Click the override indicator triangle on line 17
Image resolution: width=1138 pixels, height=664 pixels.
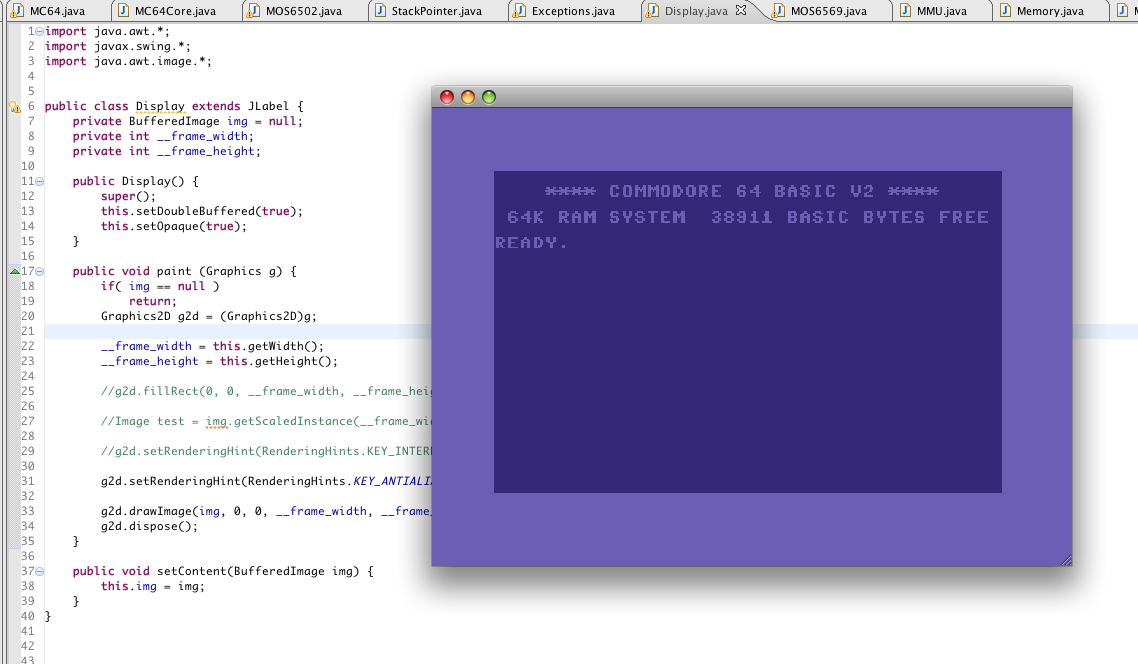(15, 271)
